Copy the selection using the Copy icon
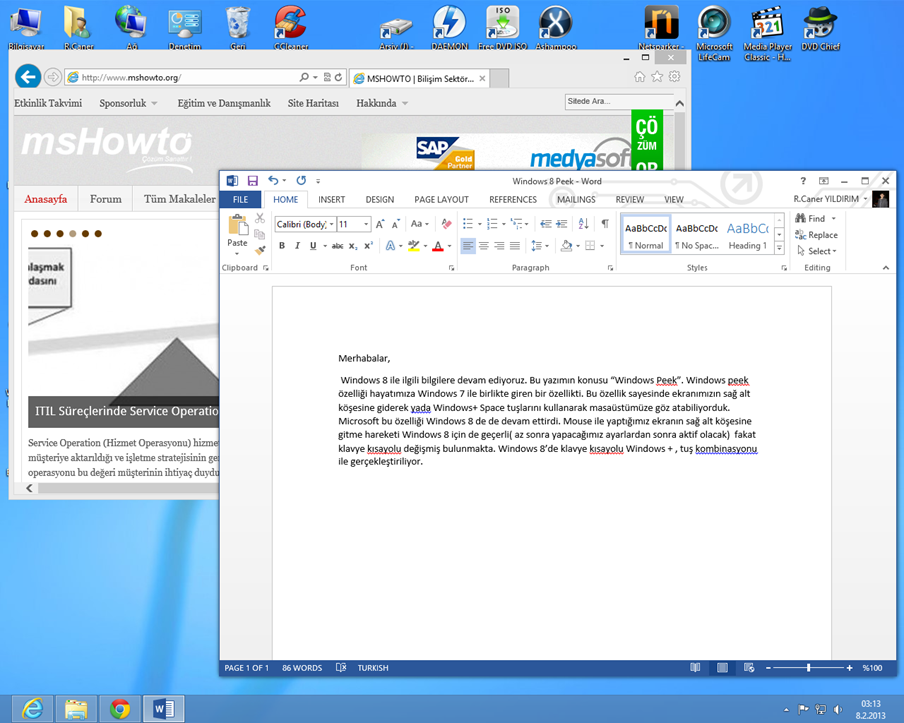 (260, 234)
